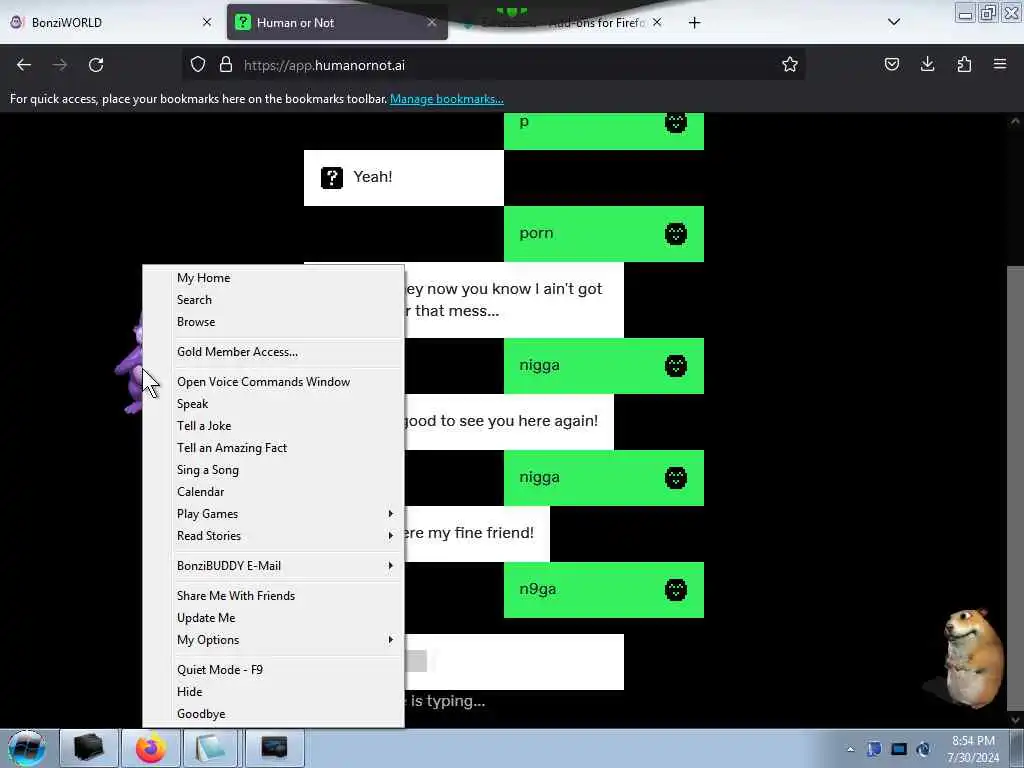Open the black box taskbar application

[x=89, y=748]
